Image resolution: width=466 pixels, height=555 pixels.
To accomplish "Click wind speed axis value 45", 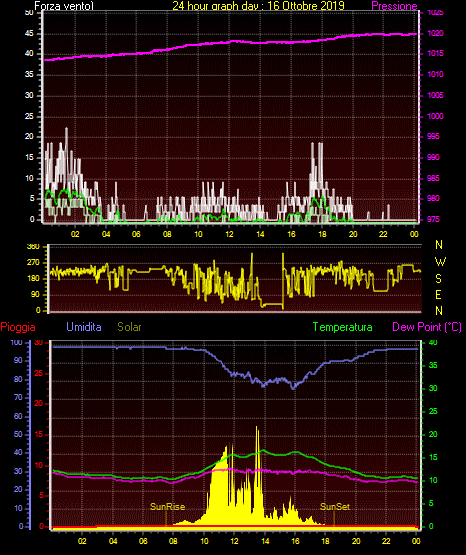I will pos(29,34).
